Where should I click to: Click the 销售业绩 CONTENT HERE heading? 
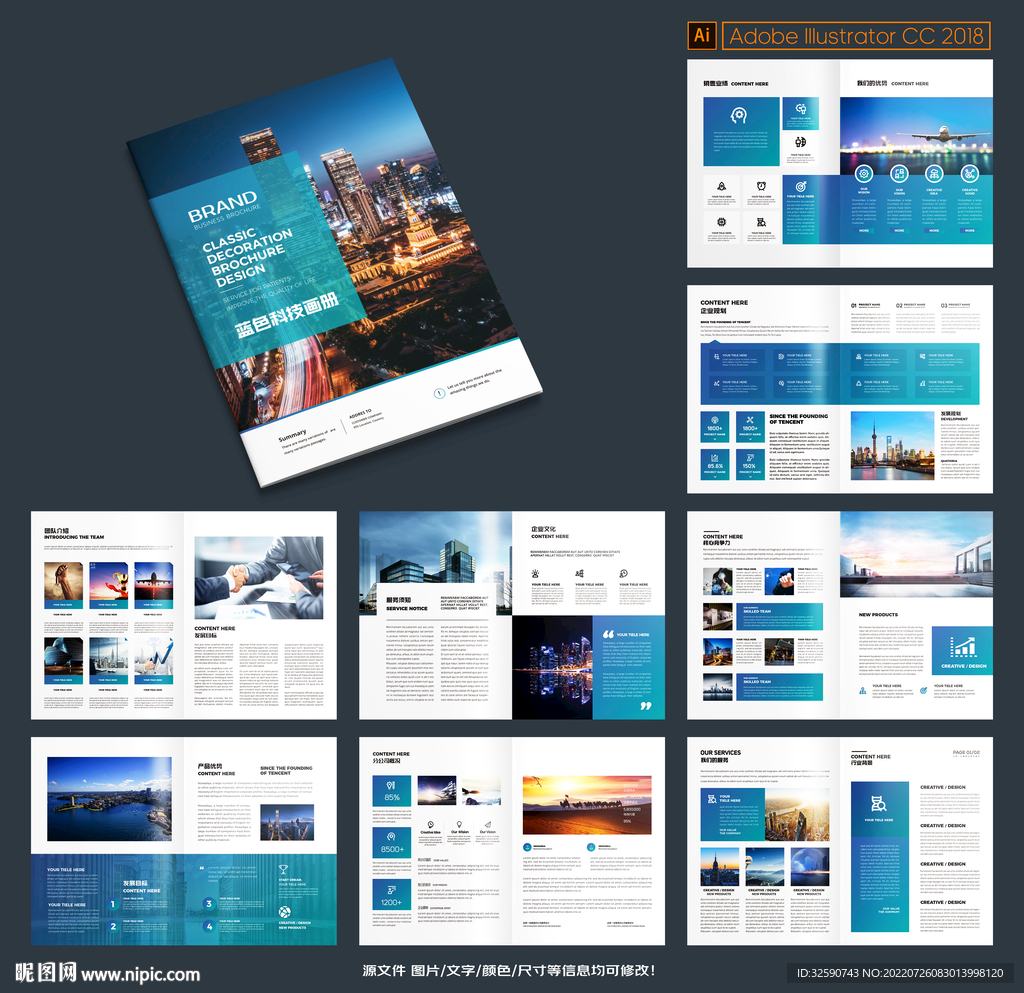(735, 84)
